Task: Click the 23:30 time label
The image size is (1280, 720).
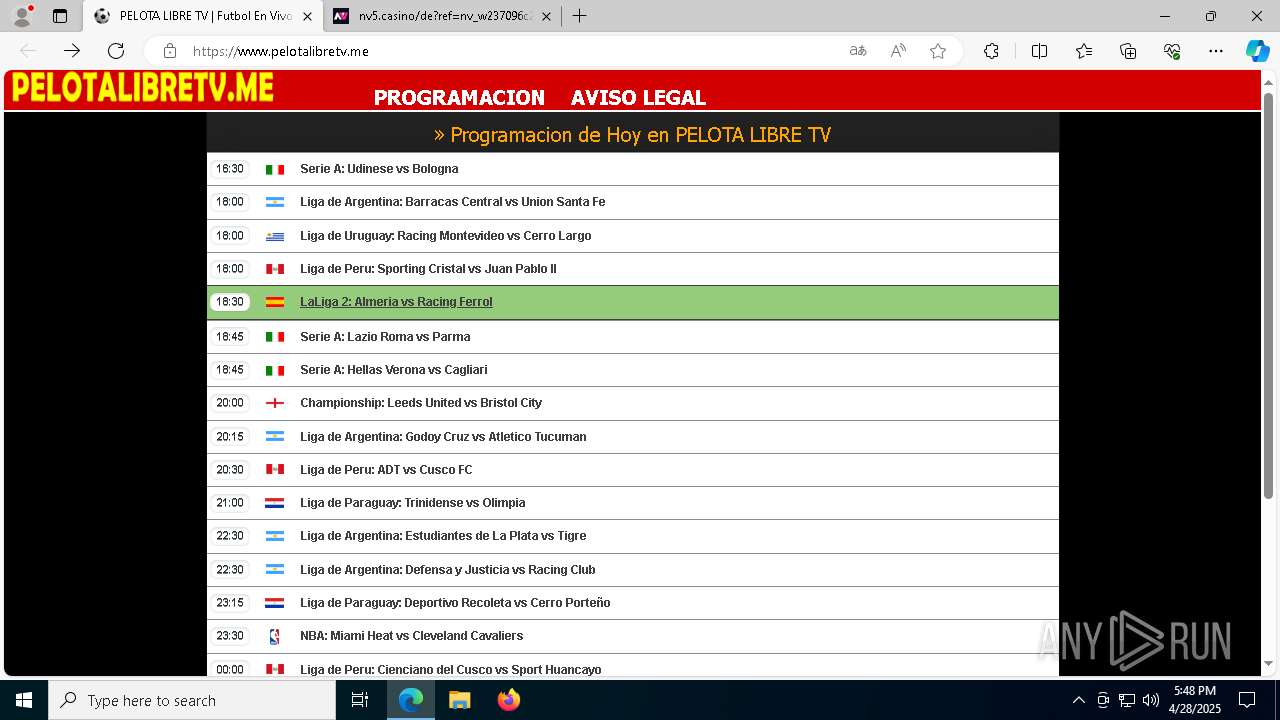Action: pyautogui.click(x=230, y=636)
